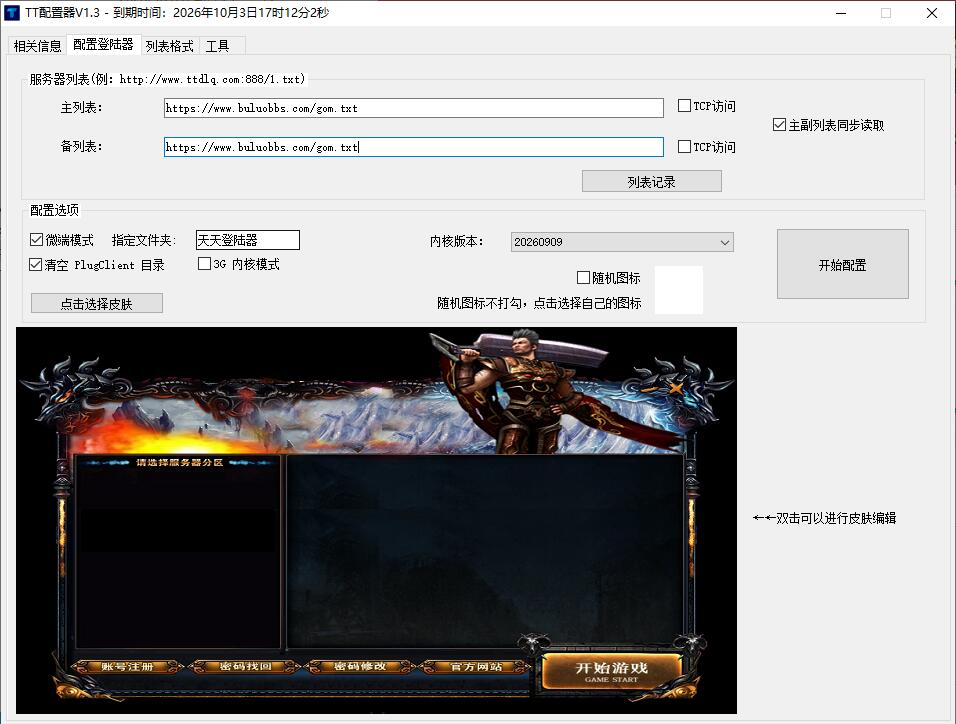Click the 请选择服务器分区 list panel

point(177,551)
